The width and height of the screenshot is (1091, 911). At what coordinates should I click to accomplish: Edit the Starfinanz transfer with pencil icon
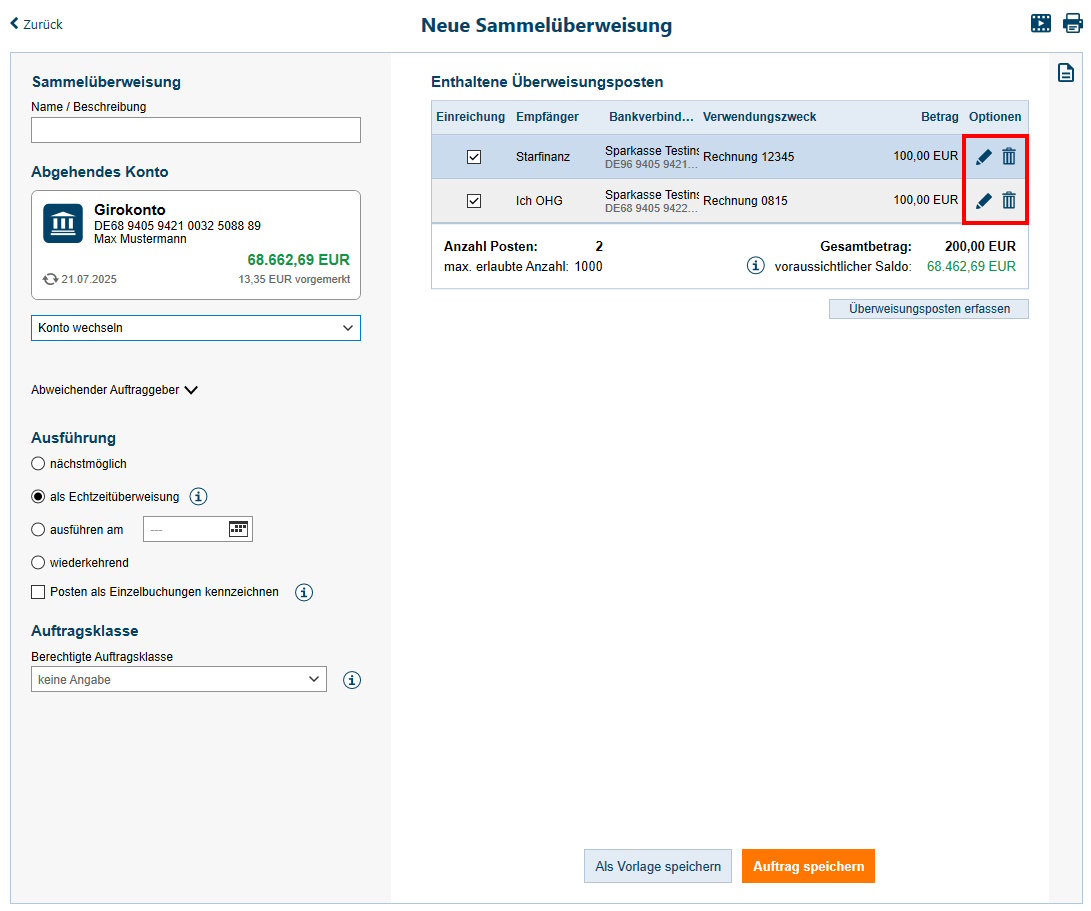(x=984, y=157)
